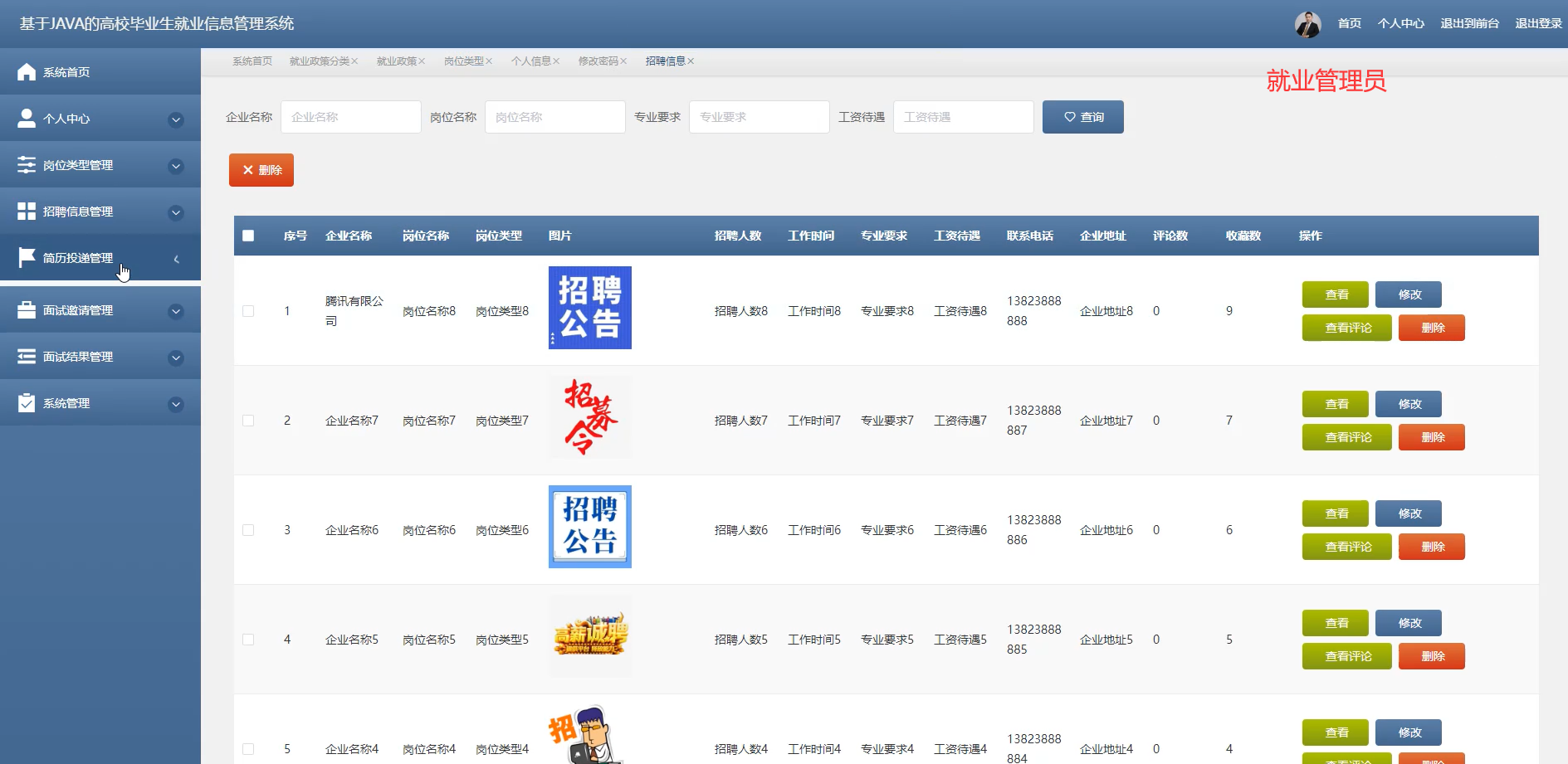Click the person icon beside 个人中心

[x=27, y=118]
